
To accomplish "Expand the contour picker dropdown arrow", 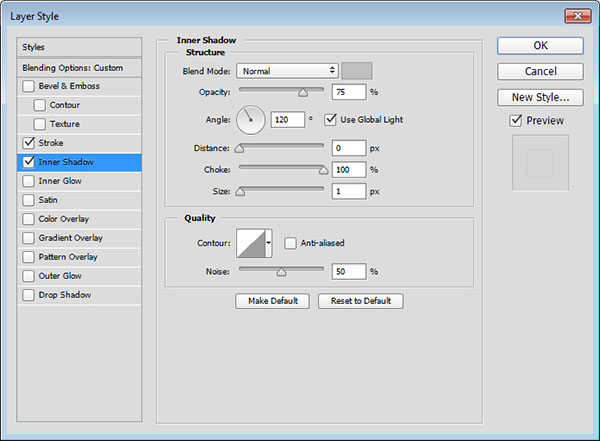I will [x=268, y=243].
